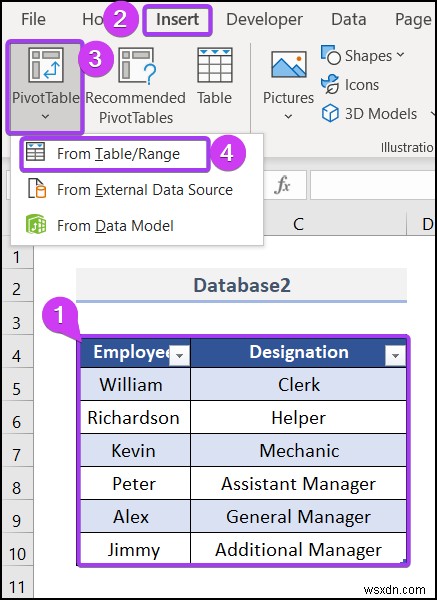This screenshot has width=437, height=600.
Task: Click the PivotTable icon in ribbon
Action: [46, 65]
